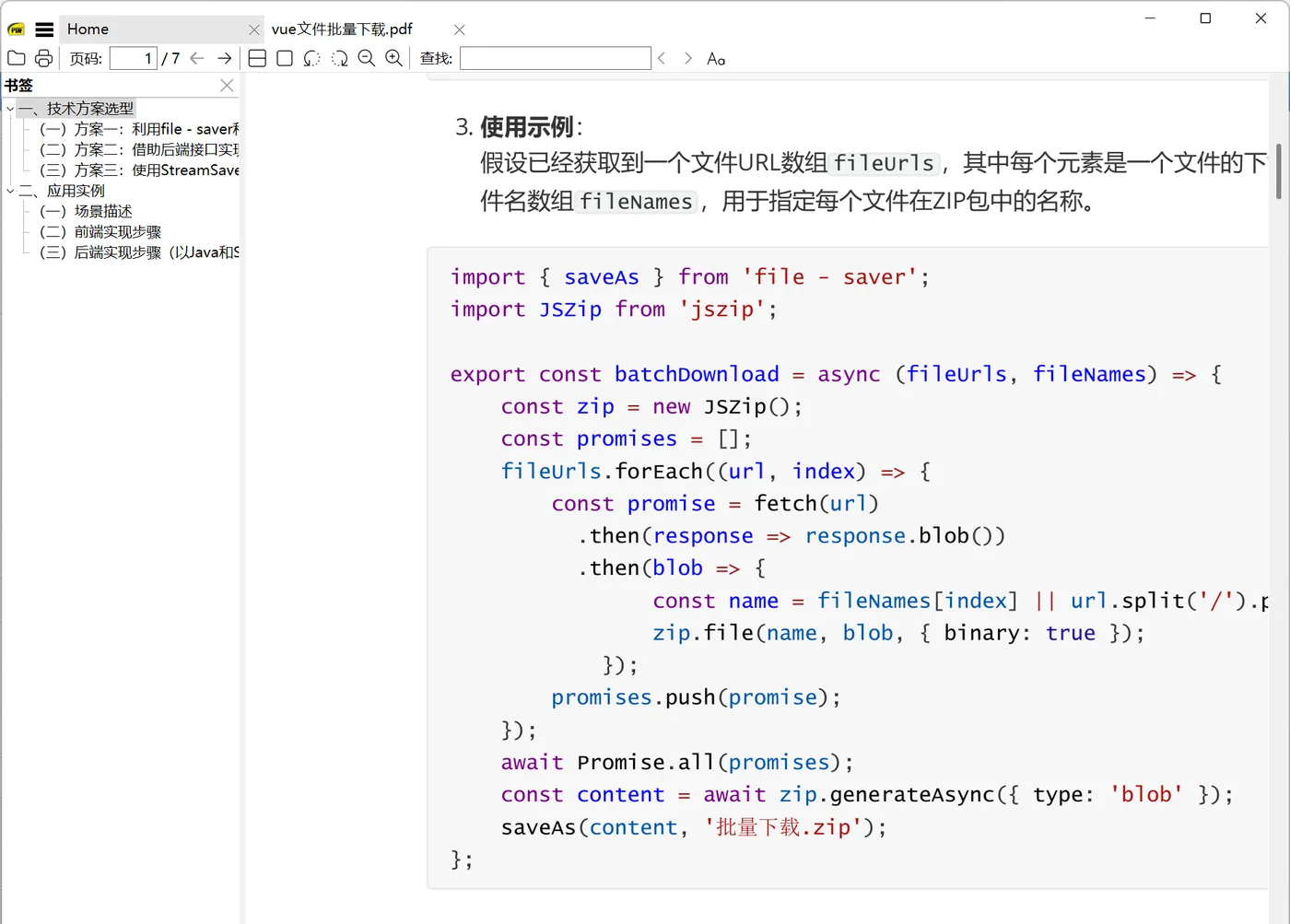The height and width of the screenshot is (924, 1290).
Task: Open bookmark (一) 场景描述
Action: point(86,211)
